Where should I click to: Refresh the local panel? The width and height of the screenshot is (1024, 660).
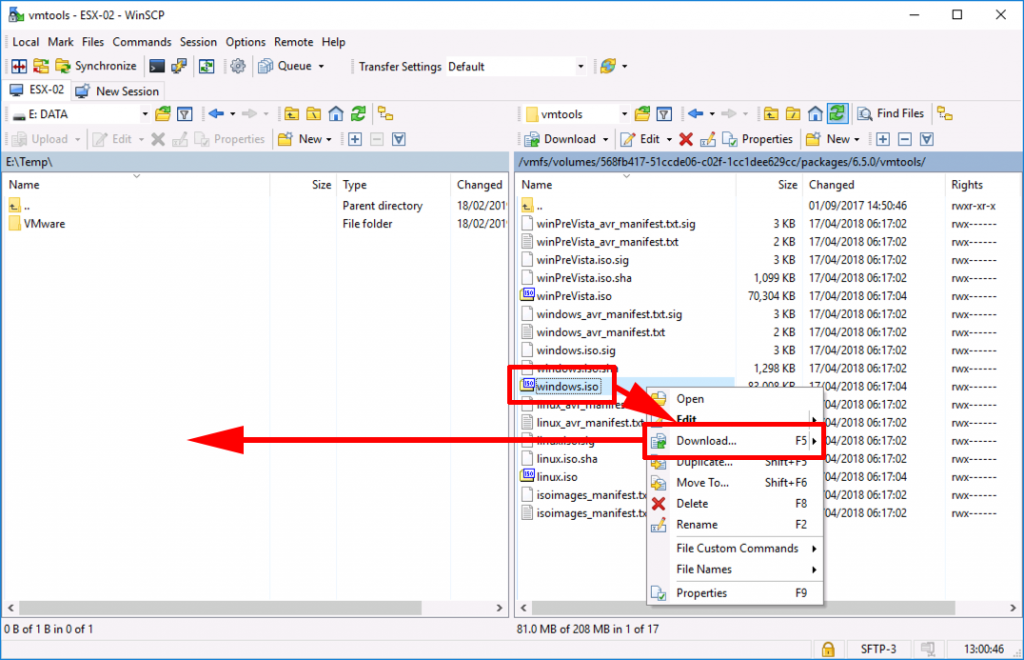coord(358,114)
